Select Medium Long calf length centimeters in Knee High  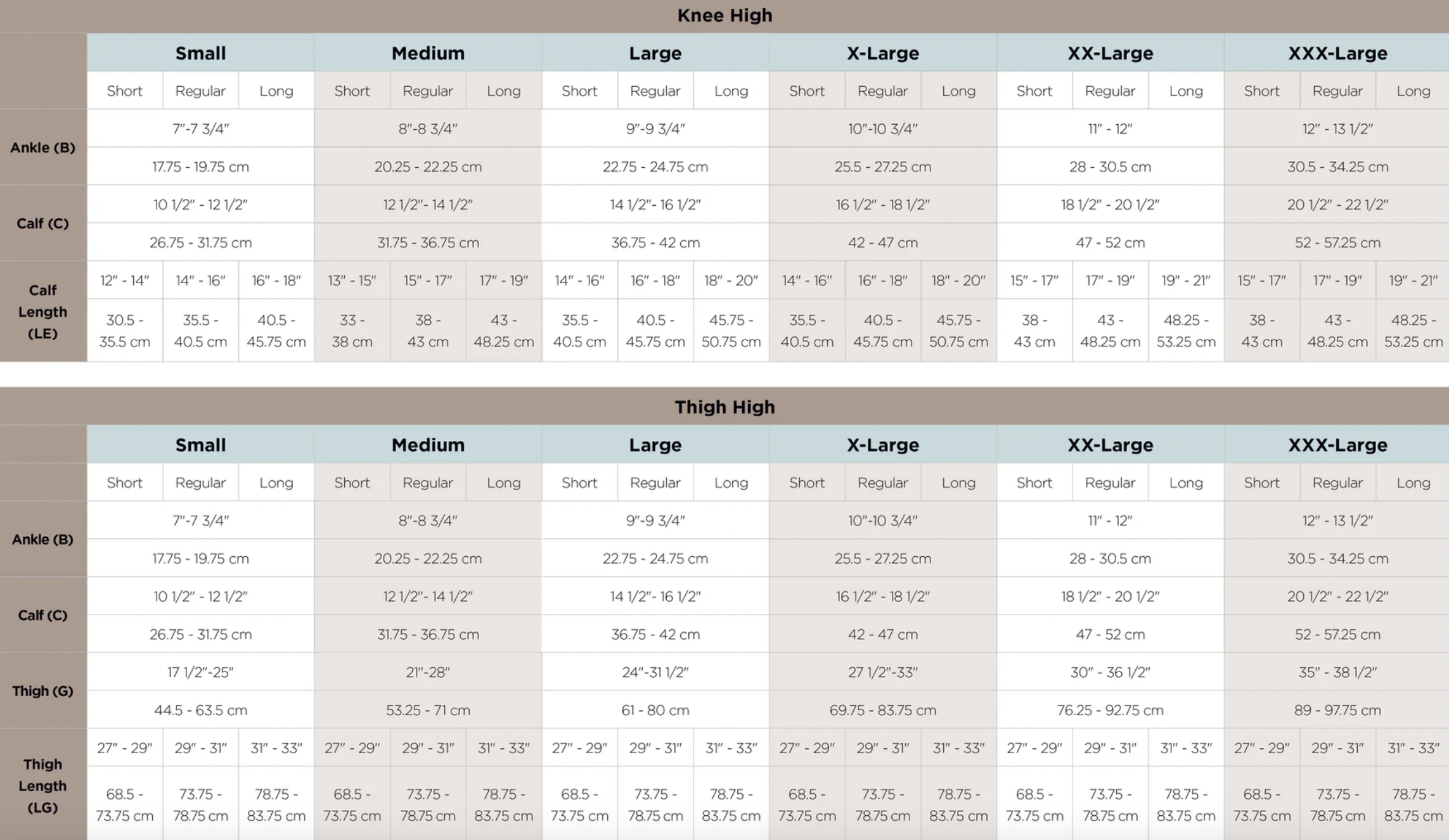click(x=504, y=331)
